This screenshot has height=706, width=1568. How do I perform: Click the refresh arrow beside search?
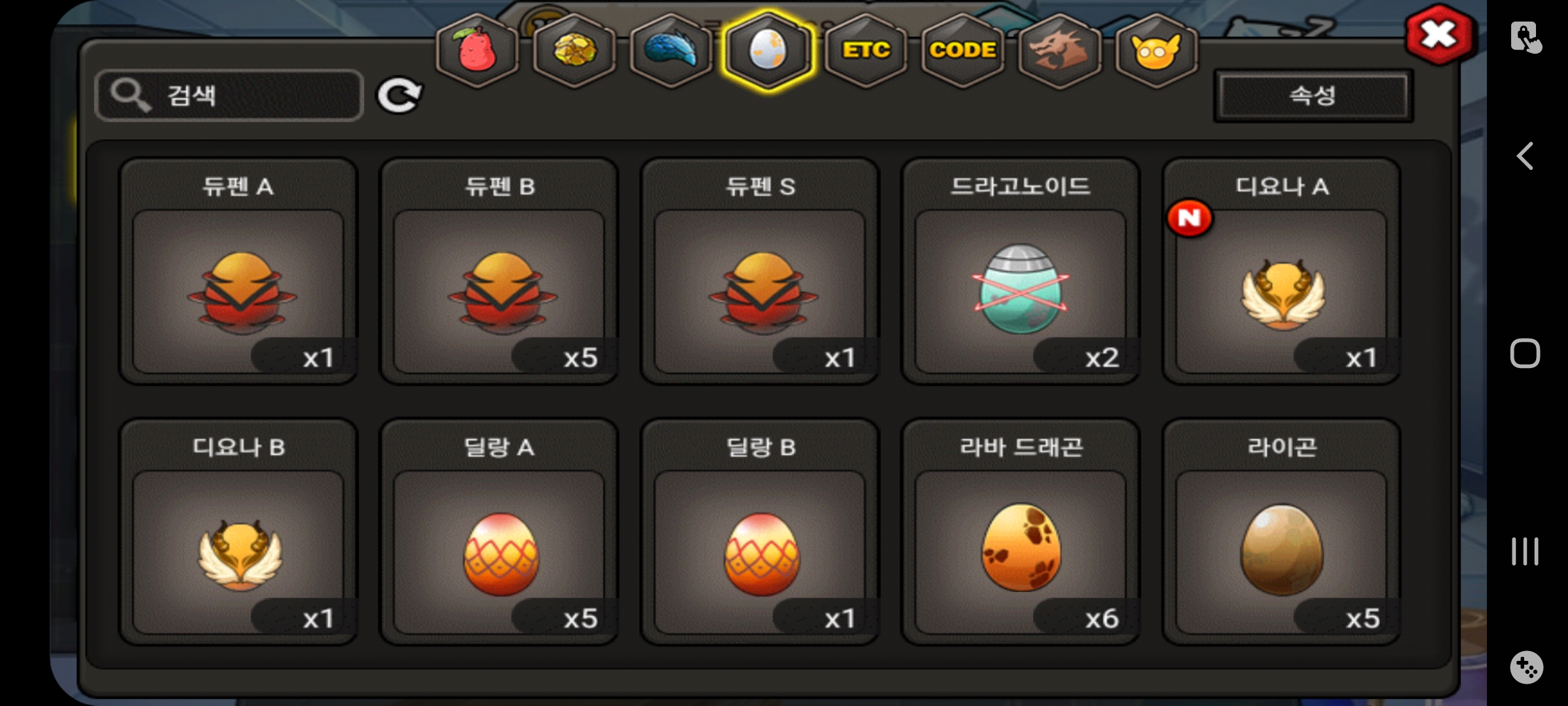click(400, 96)
